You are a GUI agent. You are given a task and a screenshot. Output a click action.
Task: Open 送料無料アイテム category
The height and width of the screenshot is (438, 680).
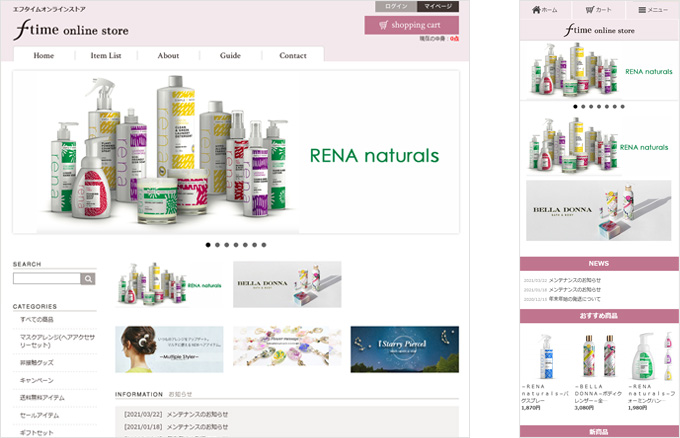(42, 398)
